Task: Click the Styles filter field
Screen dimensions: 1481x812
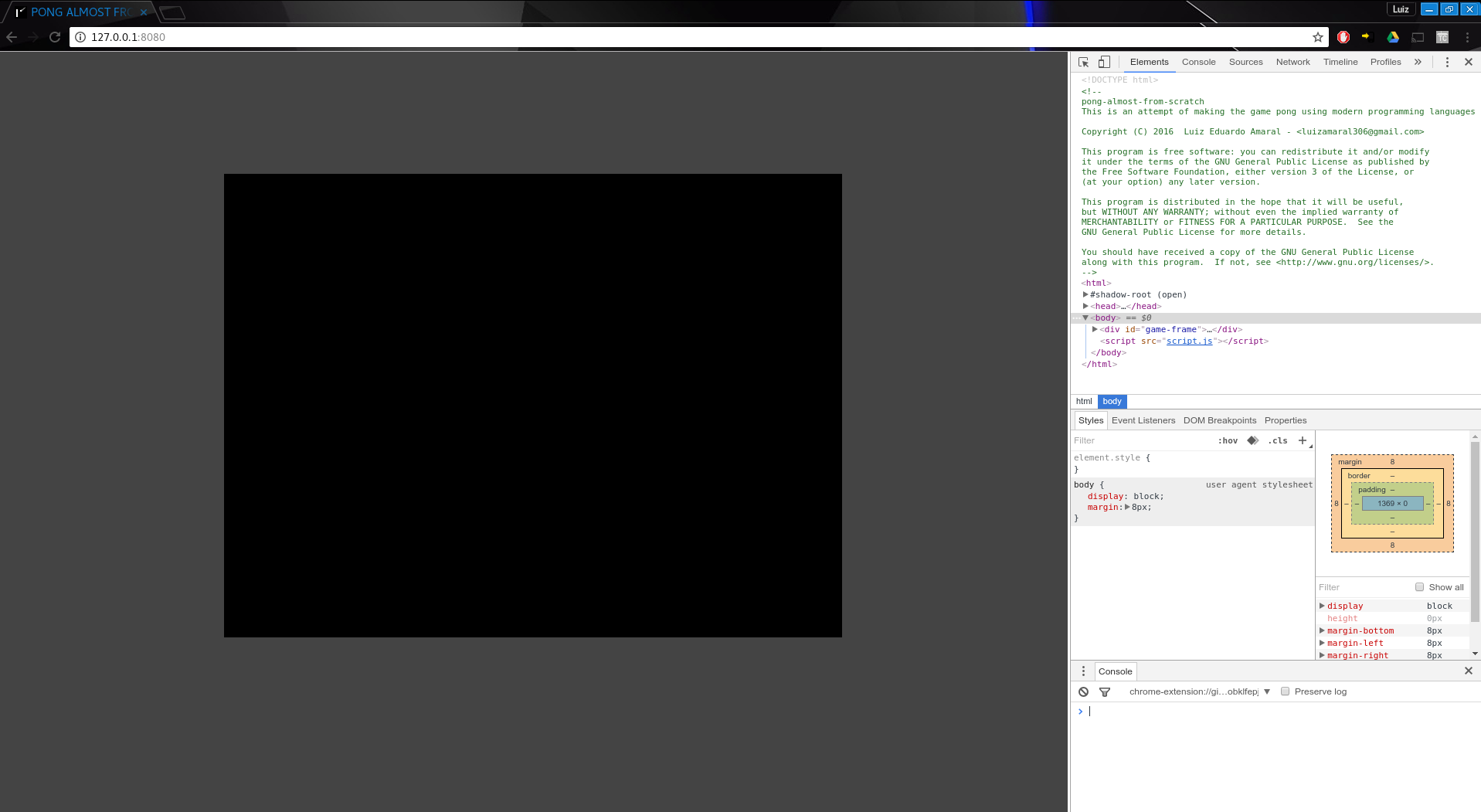Action: tap(1141, 440)
